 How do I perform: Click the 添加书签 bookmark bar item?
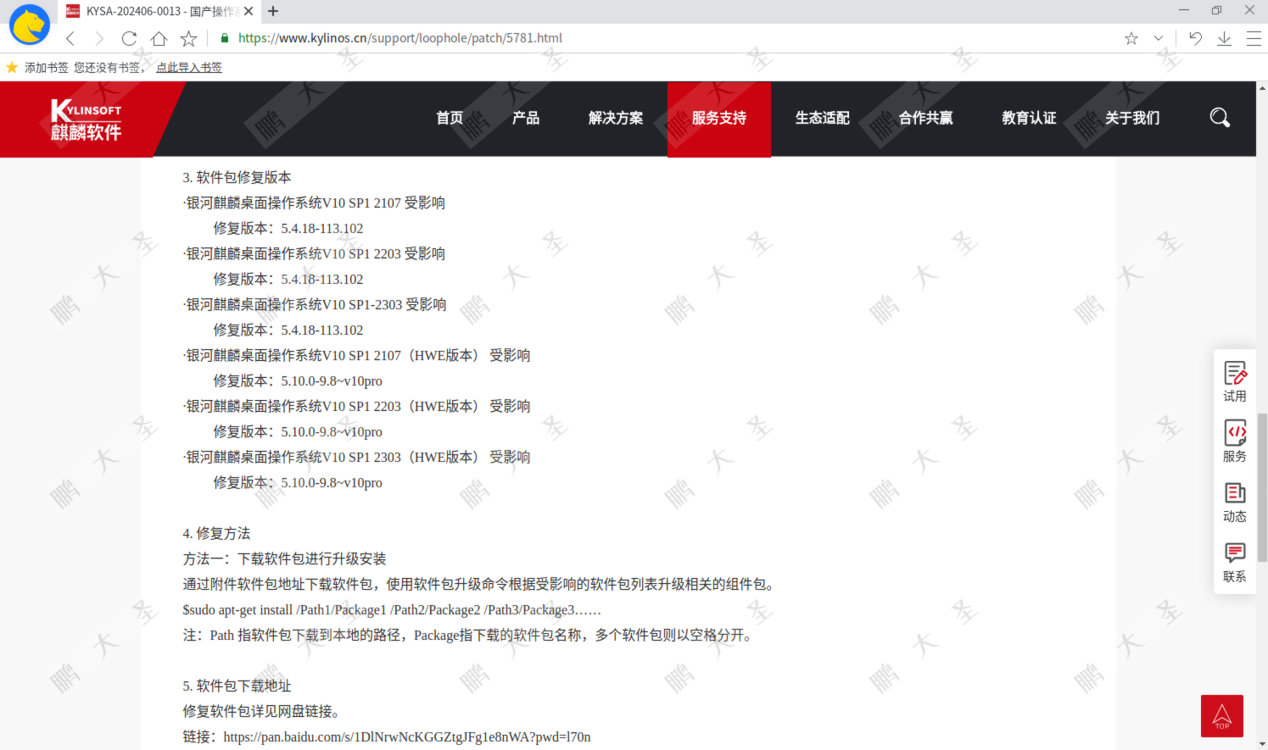pos(38,67)
